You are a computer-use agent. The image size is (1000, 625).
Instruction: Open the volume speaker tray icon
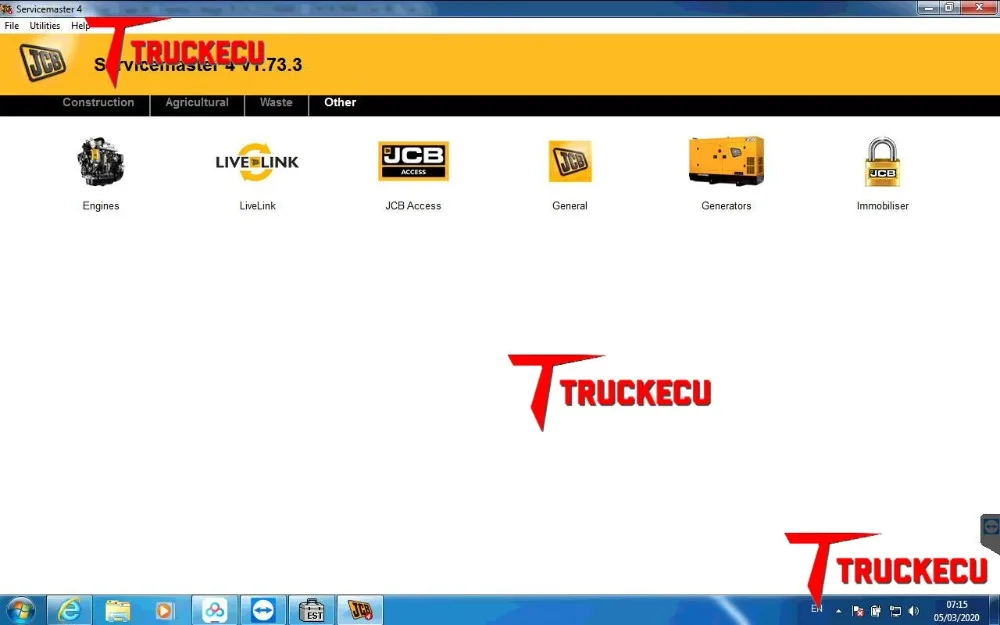(x=914, y=611)
